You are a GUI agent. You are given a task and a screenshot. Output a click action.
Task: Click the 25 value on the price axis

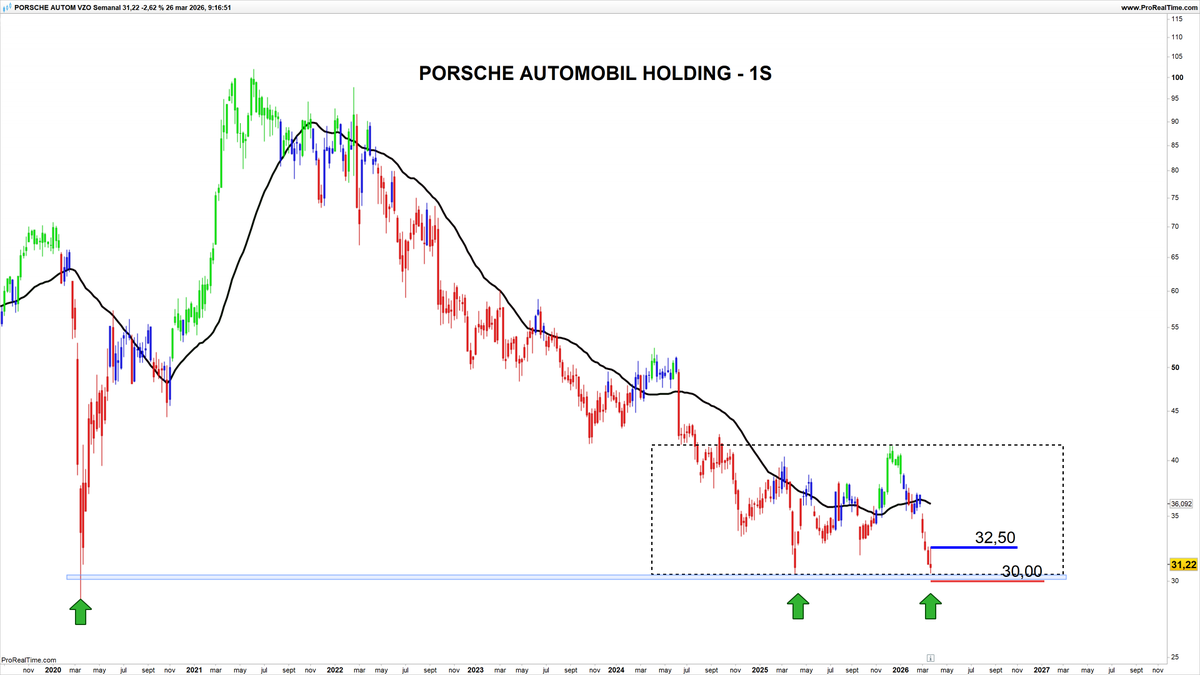coord(1175,657)
